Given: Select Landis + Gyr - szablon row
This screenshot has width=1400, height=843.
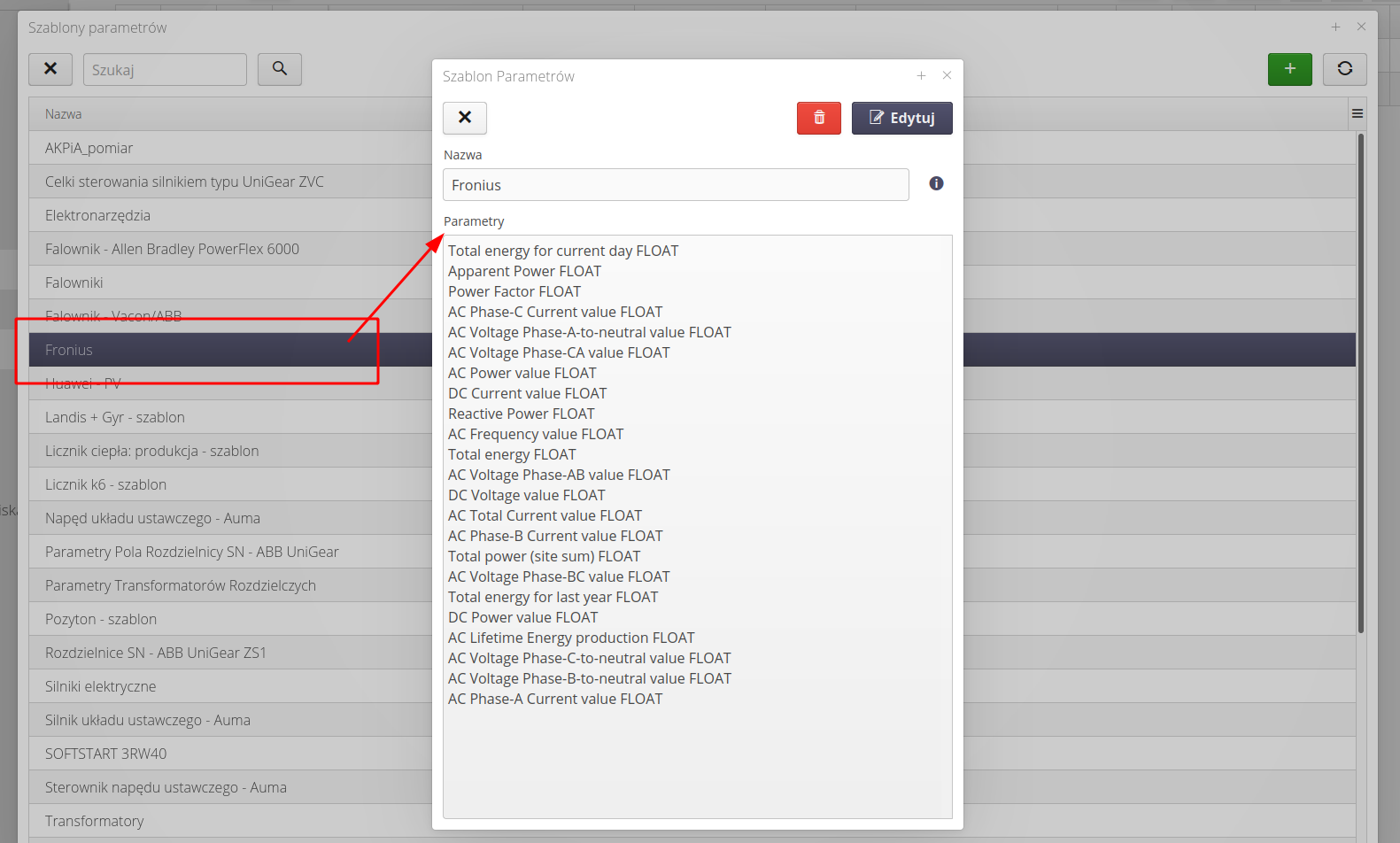Looking at the screenshot, I should (230, 417).
